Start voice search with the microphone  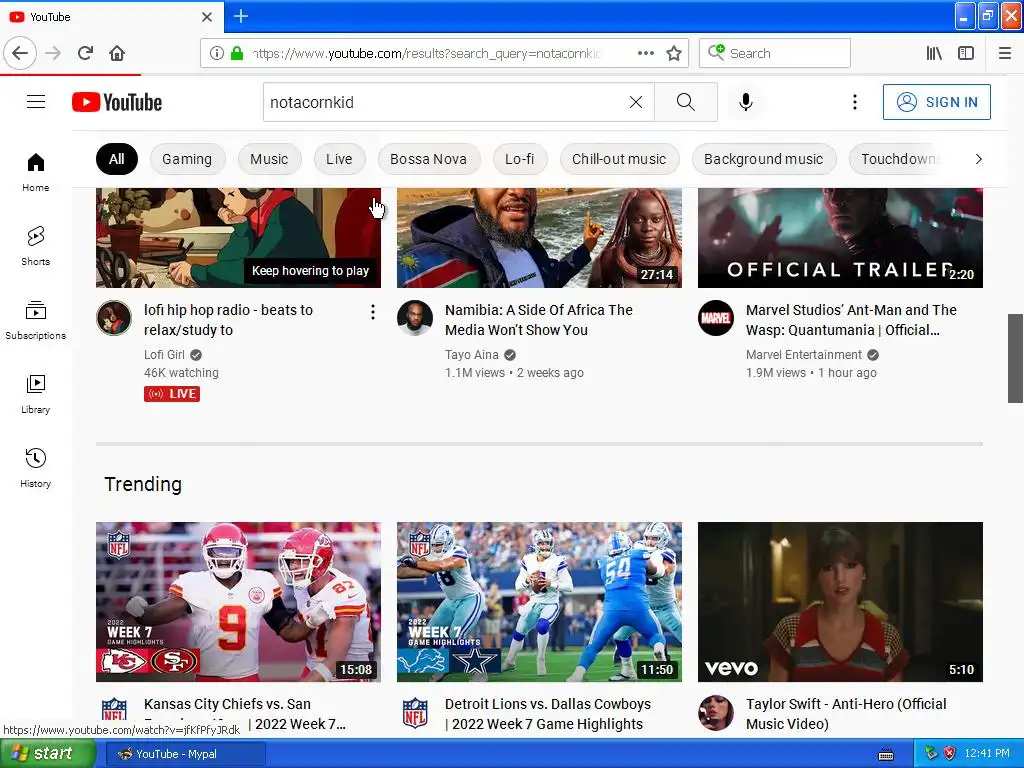point(746,102)
